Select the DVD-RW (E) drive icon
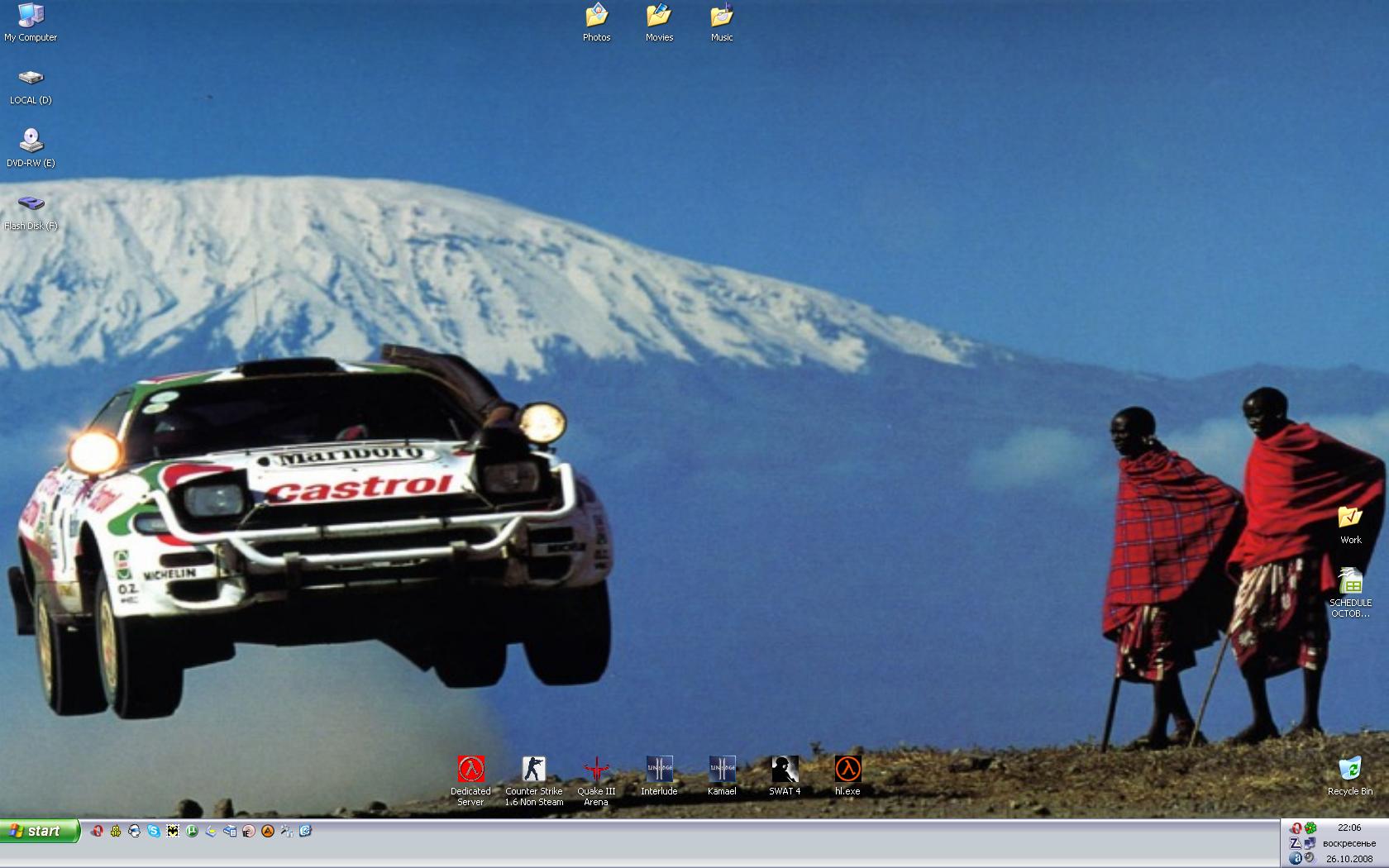 31,149
